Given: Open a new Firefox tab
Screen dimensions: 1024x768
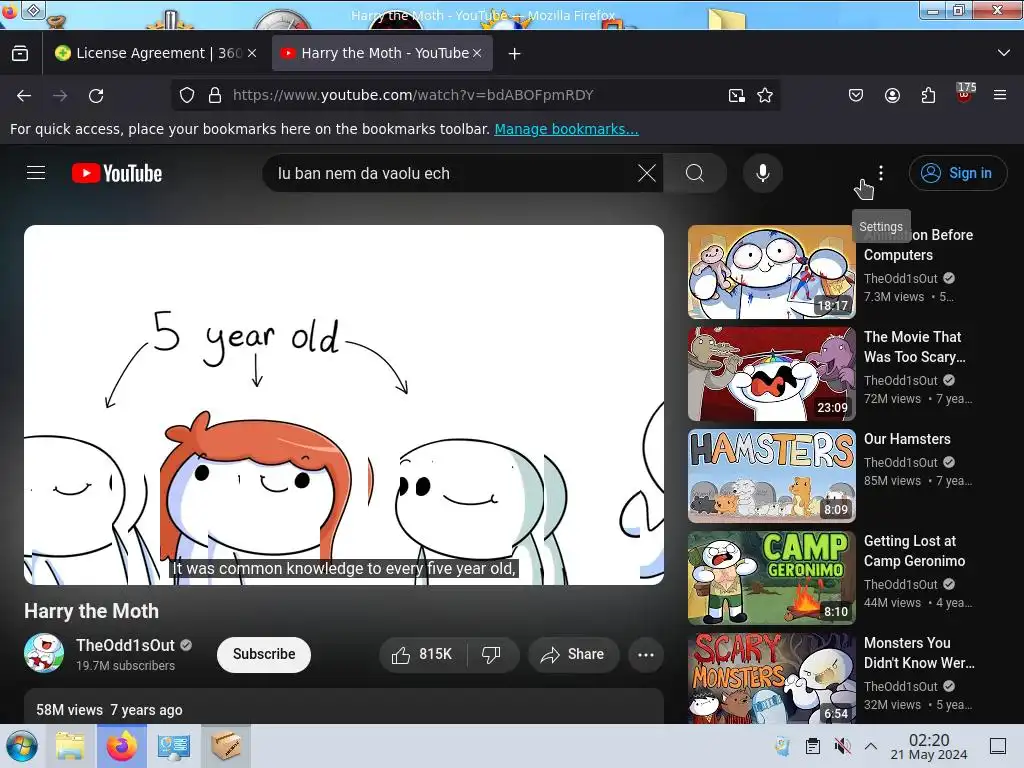Looking at the screenshot, I should click(515, 54).
